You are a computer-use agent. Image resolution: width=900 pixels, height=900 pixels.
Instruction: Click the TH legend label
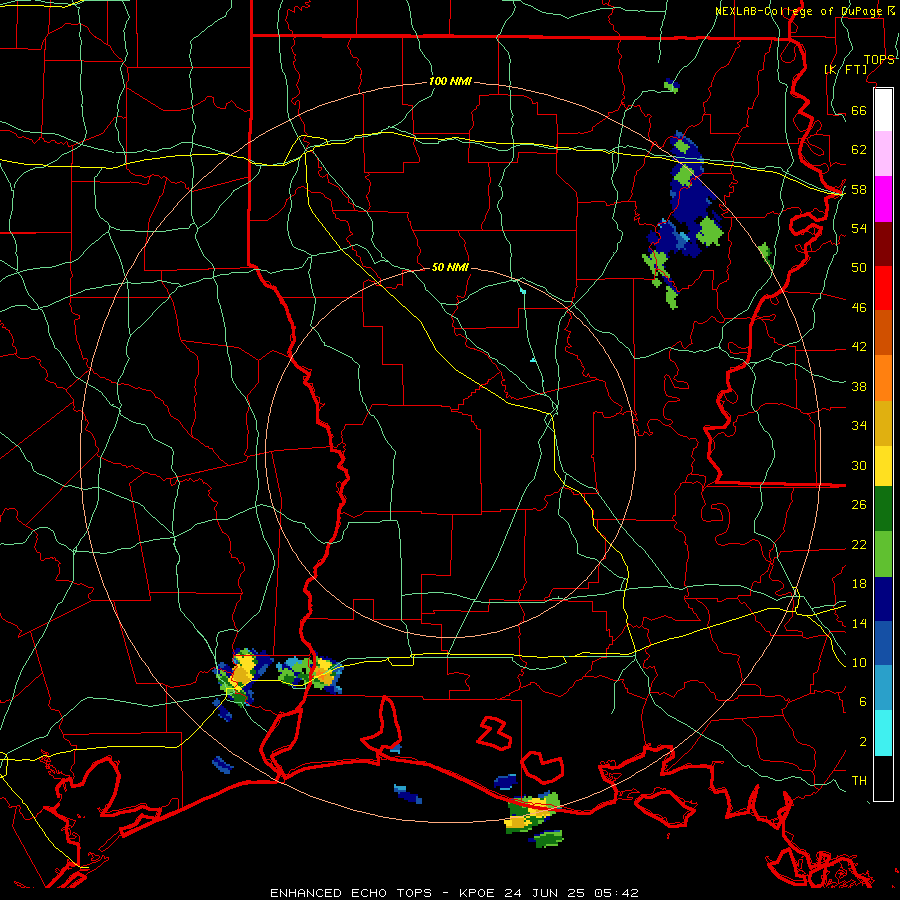point(859,781)
